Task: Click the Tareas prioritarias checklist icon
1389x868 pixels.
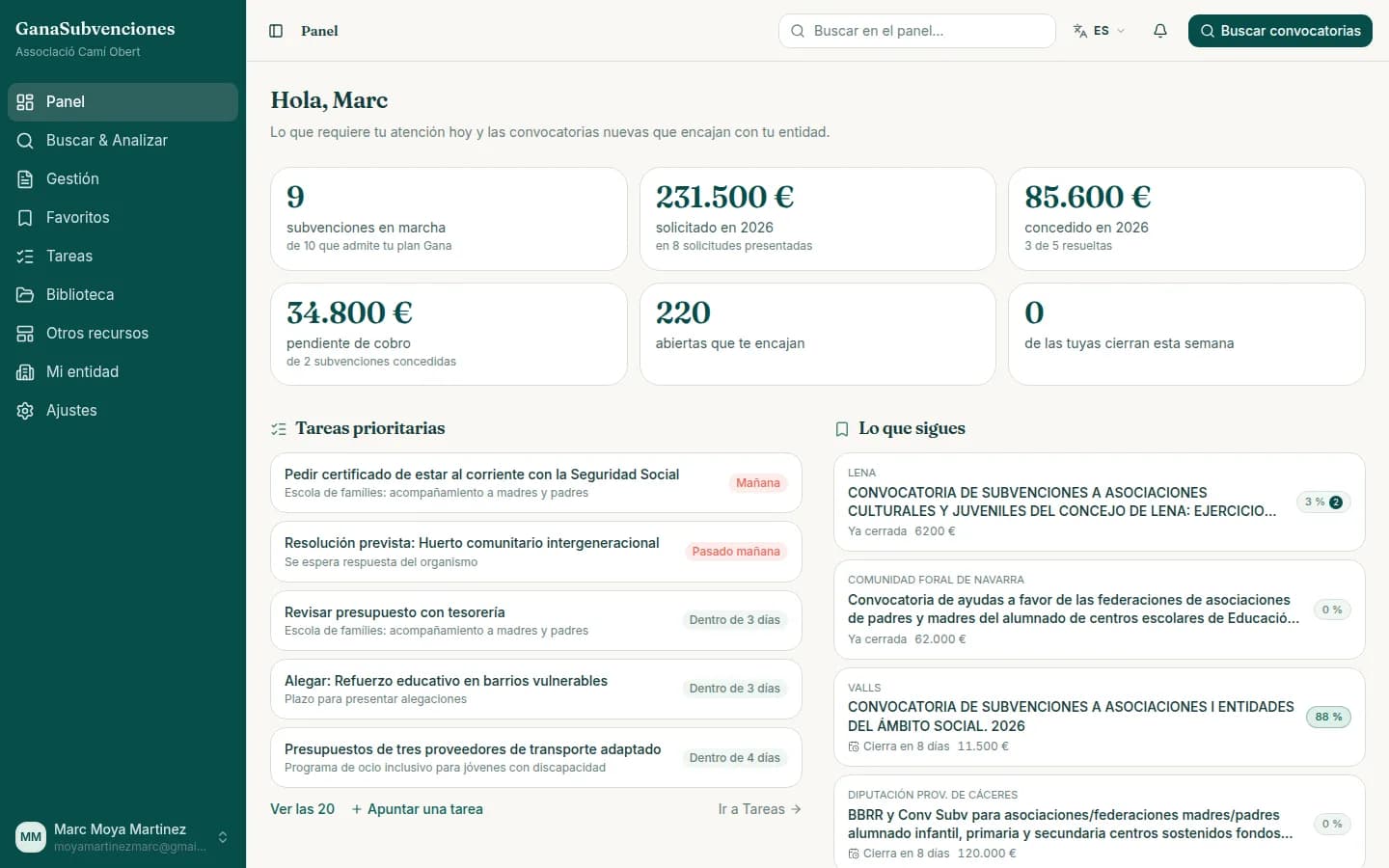Action: (279, 429)
